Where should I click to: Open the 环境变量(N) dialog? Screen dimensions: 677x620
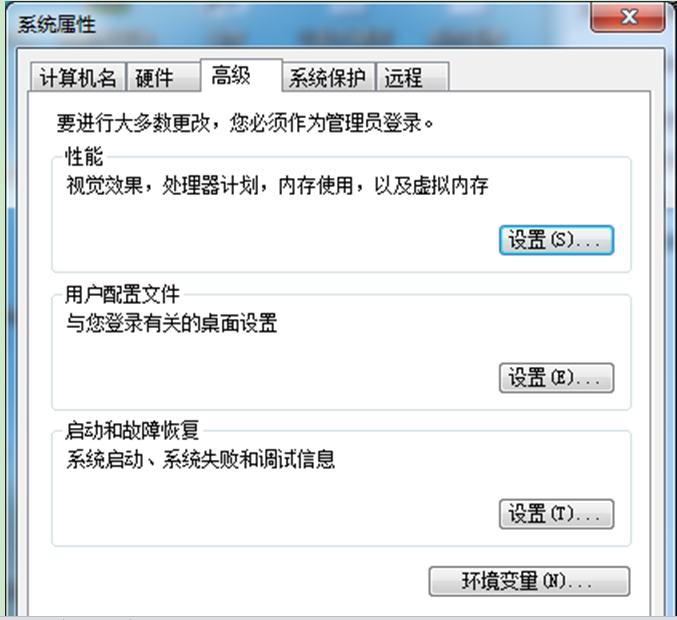[x=529, y=582]
